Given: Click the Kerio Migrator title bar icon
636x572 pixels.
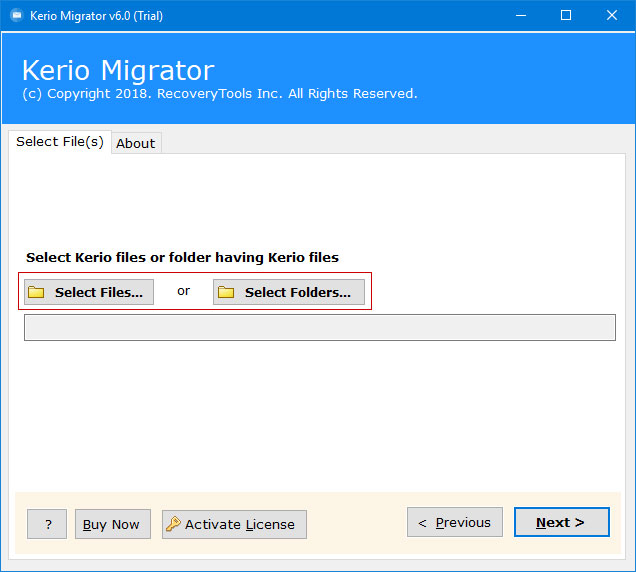Looking at the screenshot, I should (17, 15).
